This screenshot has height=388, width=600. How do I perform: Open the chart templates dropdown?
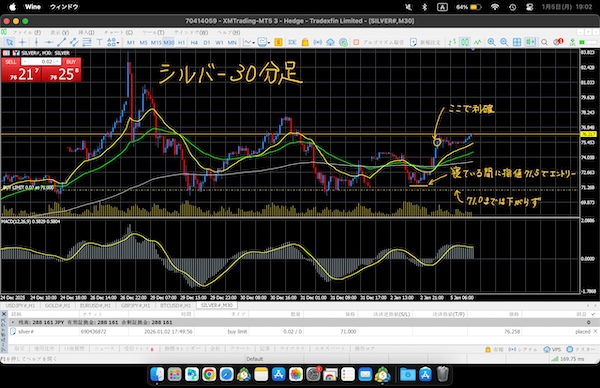pyautogui.click(x=264, y=42)
